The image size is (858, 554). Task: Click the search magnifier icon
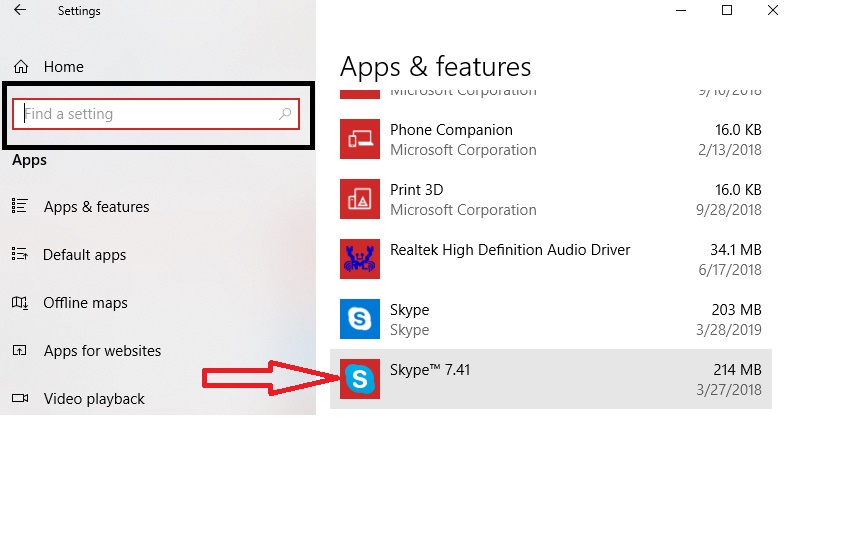point(285,114)
